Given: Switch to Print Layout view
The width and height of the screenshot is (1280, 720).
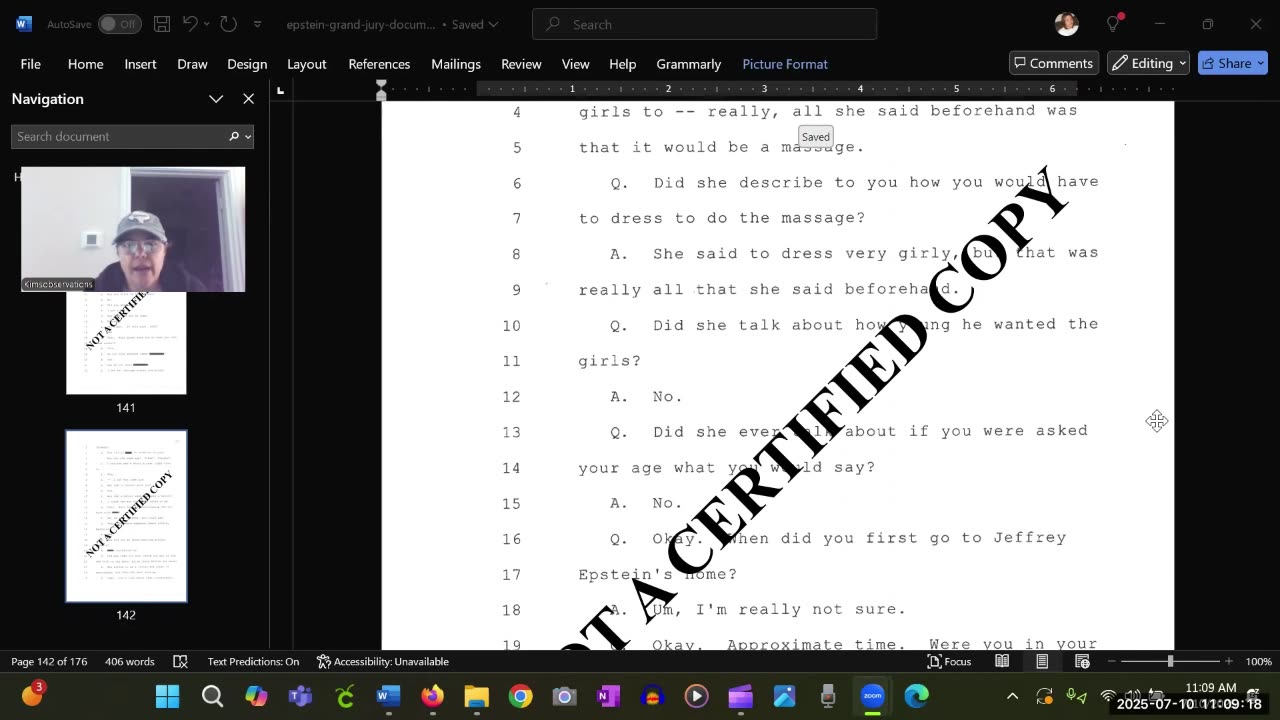Looking at the screenshot, I should point(1042,661).
